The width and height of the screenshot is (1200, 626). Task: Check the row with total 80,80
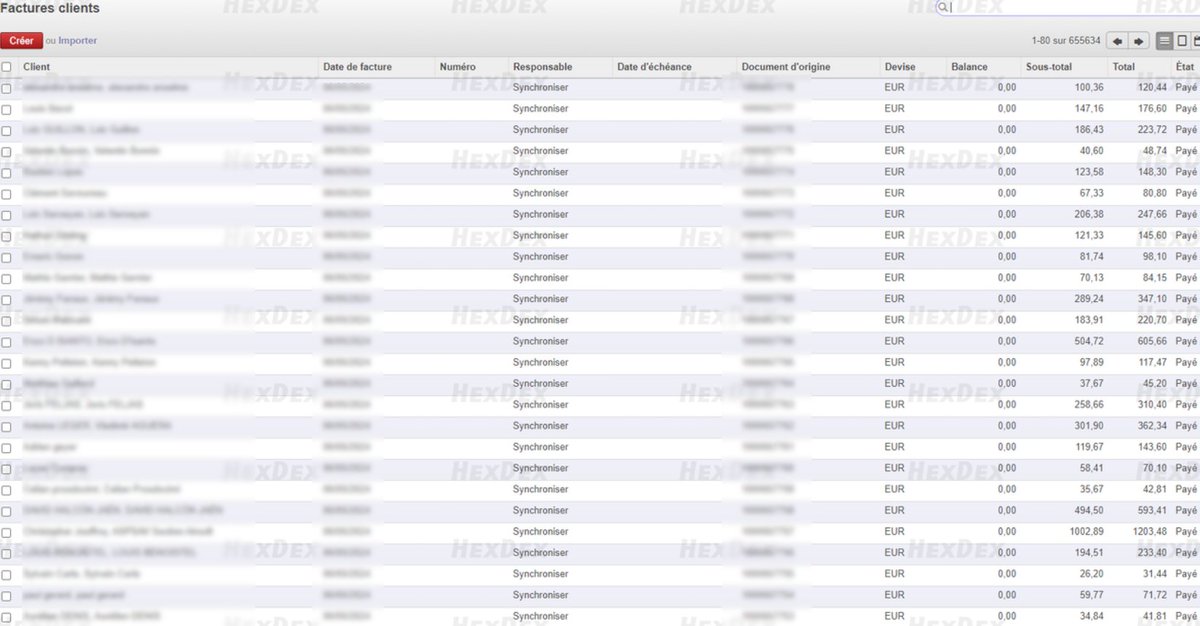[x=7, y=193]
